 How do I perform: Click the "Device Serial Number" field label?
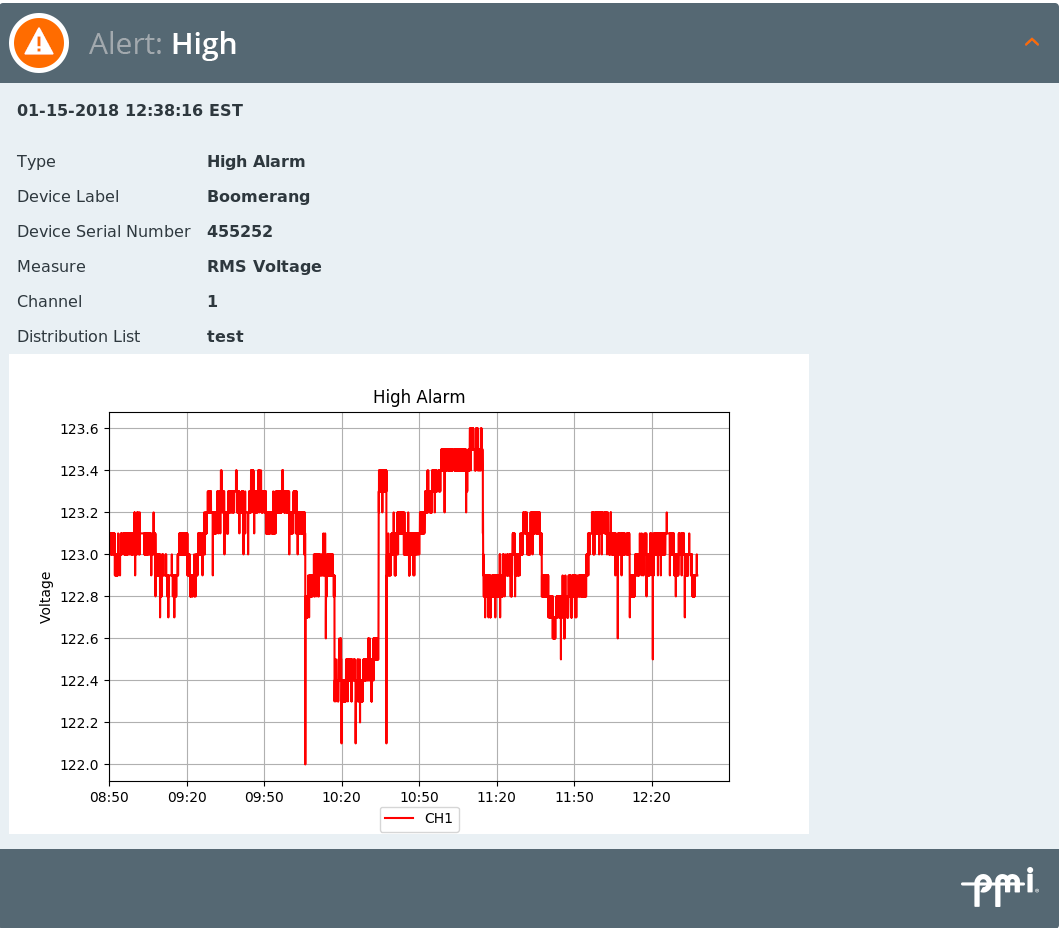click(x=103, y=232)
